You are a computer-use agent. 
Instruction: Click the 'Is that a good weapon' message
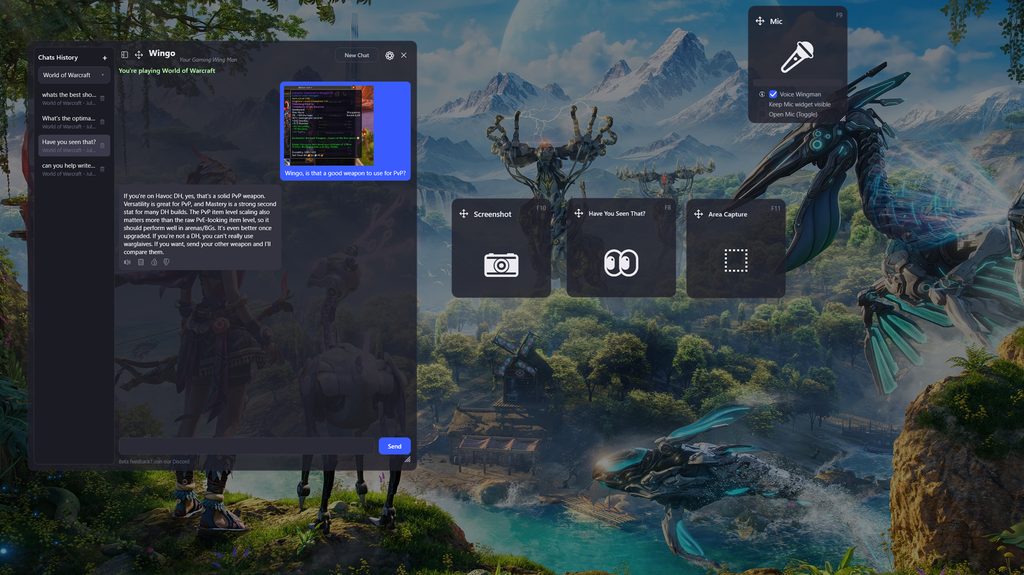[345, 173]
